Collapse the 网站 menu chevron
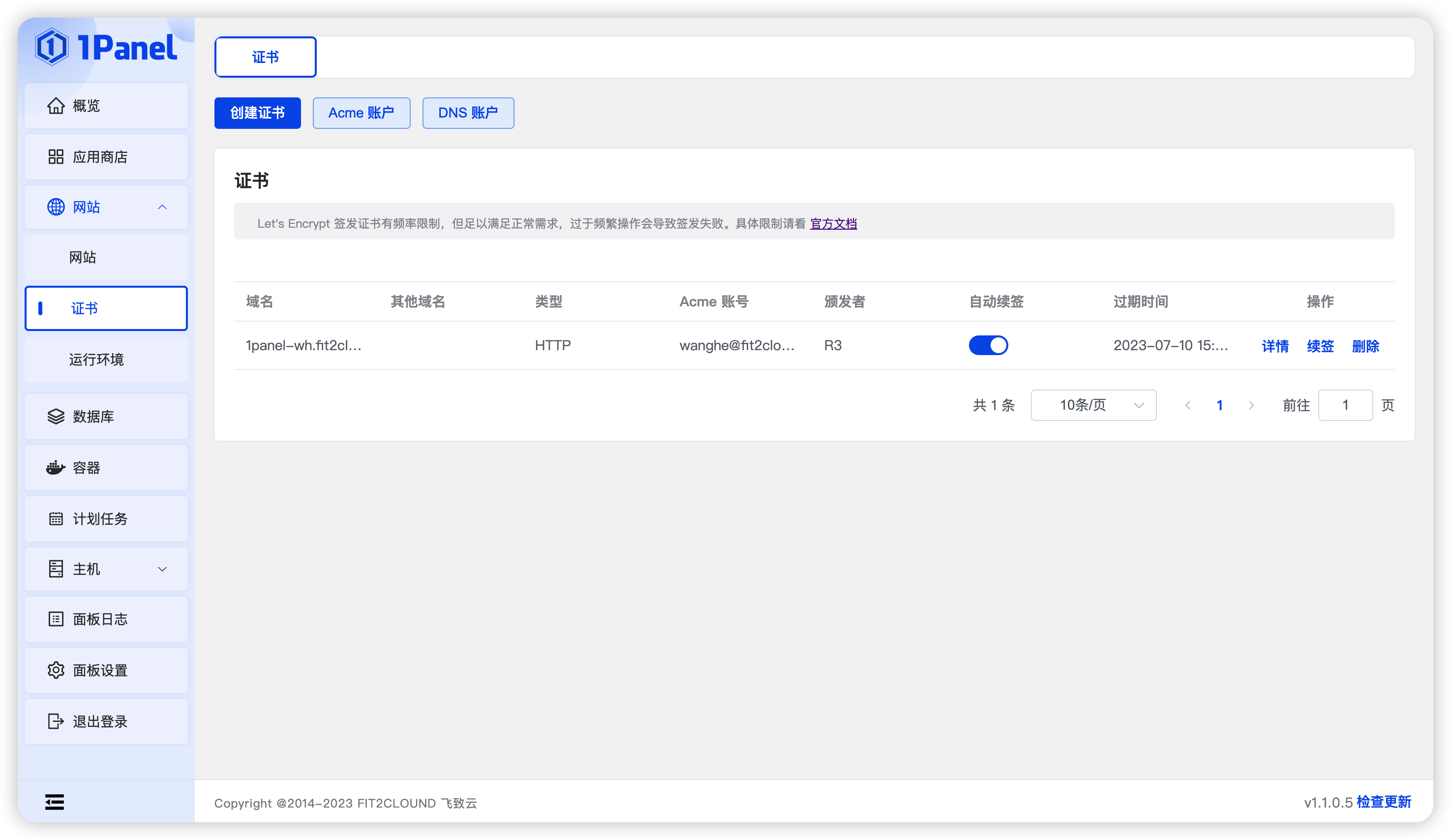1451x840 pixels. (x=162, y=207)
